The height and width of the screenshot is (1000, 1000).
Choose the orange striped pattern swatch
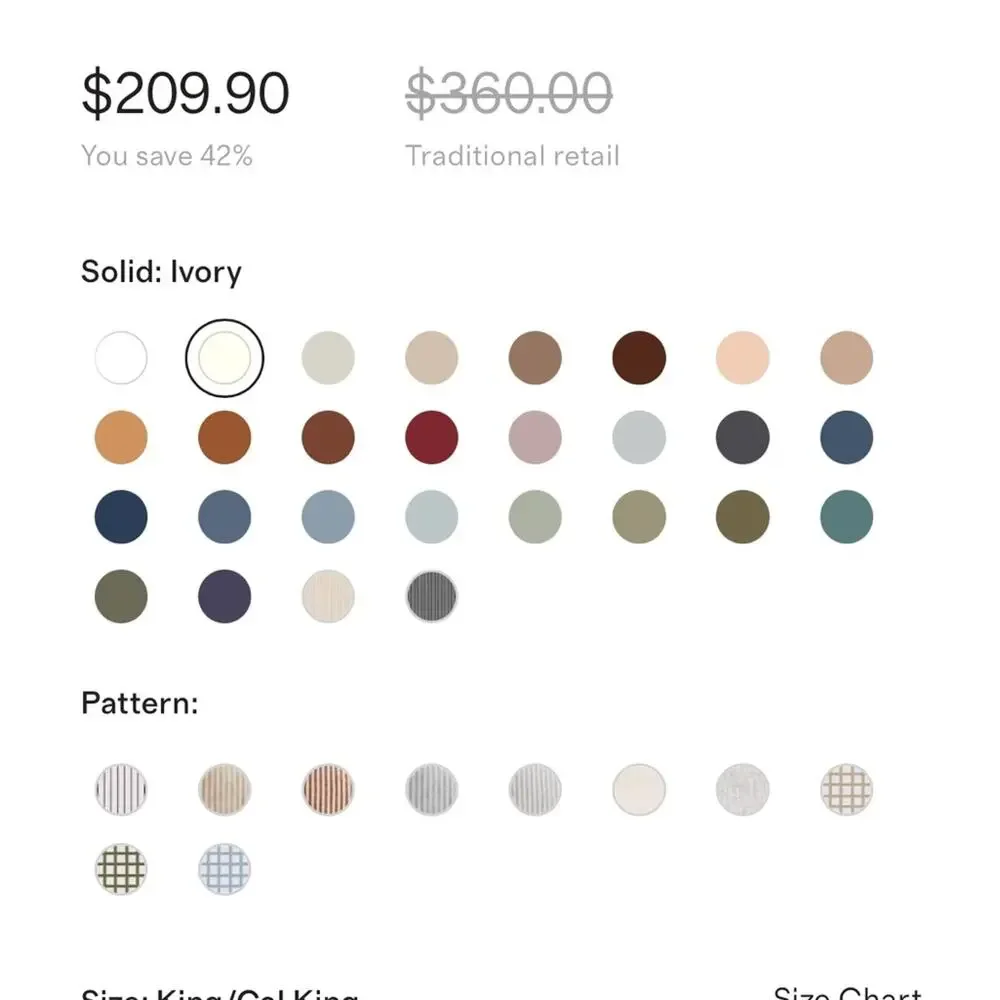pos(328,790)
